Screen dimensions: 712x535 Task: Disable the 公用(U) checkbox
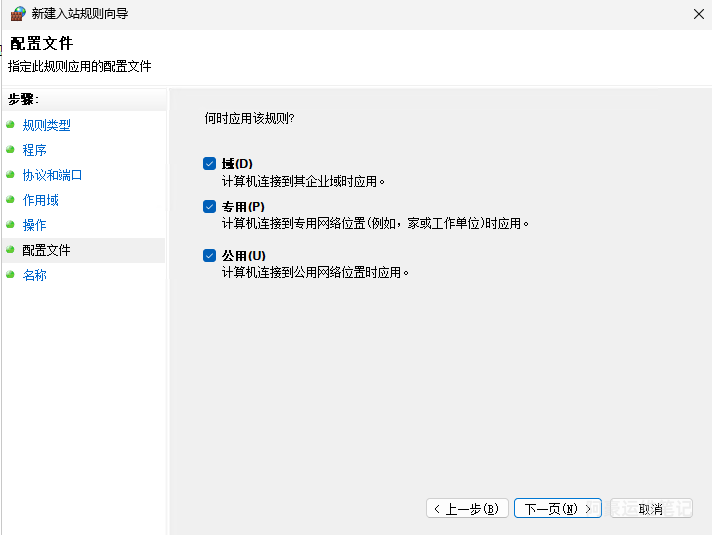[209, 256]
